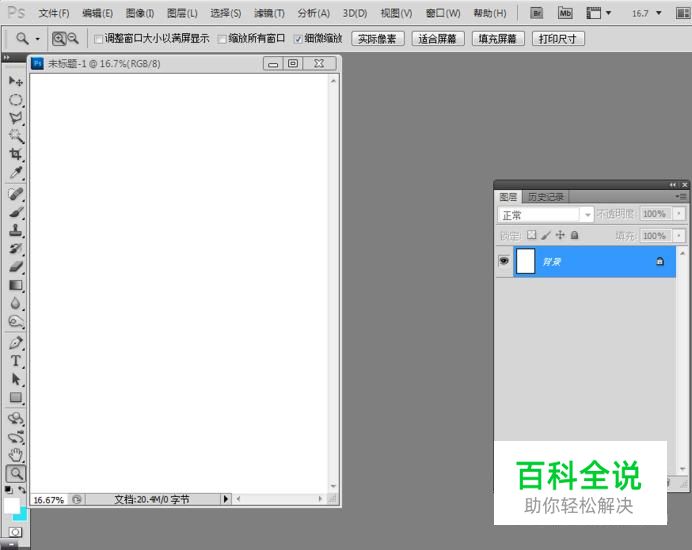Viewport: 692px width, 550px height.
Task: Select the Blur tool
Action: coord(15,303)
